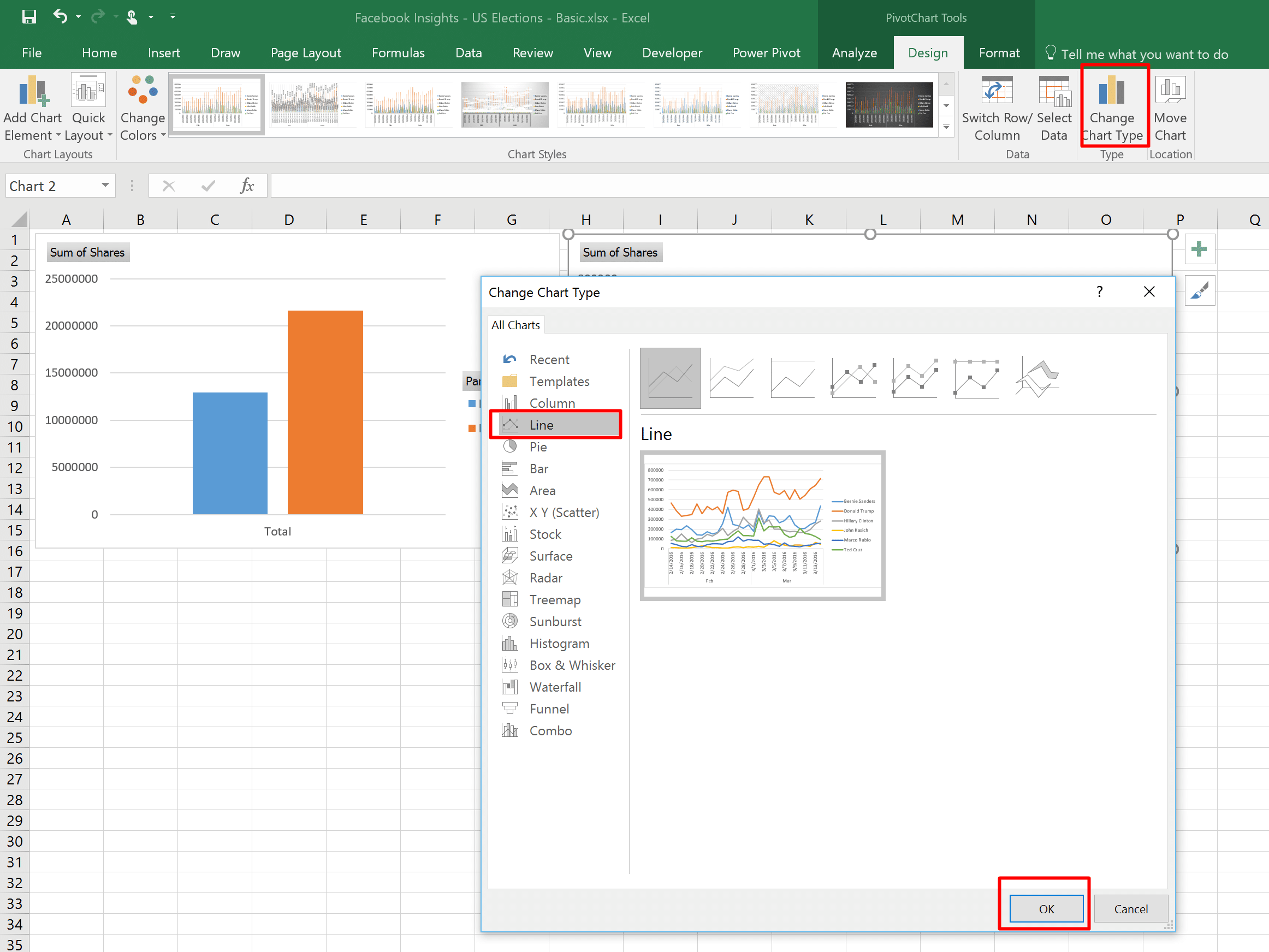Switch to PivotChart Analyze tab
Image resolution: width=1269 pixels, height=952 pixels.
854,53
